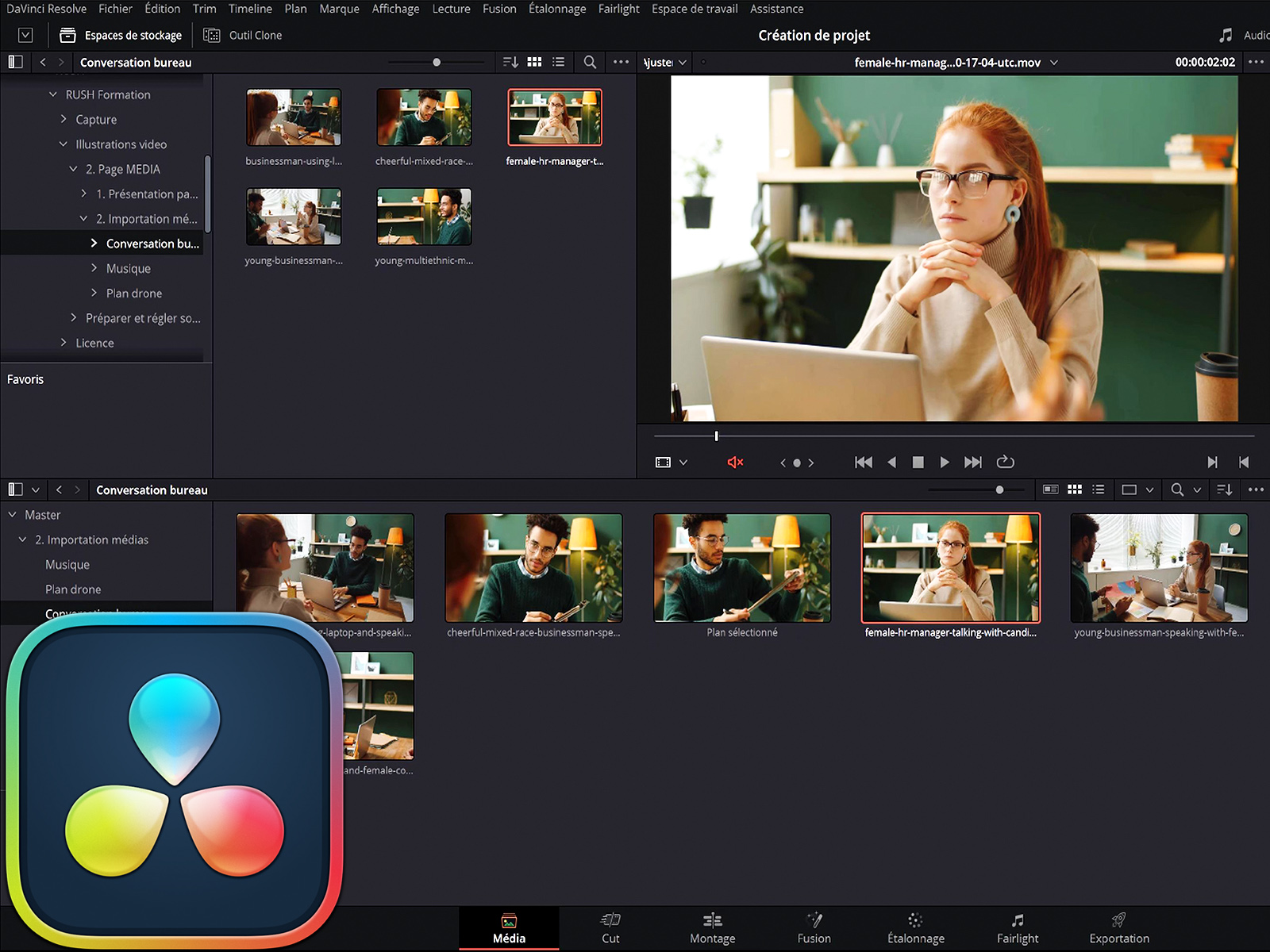Open the clip name dropdown in viewer
This screenshot has height=952, width=1270.
1054,63
